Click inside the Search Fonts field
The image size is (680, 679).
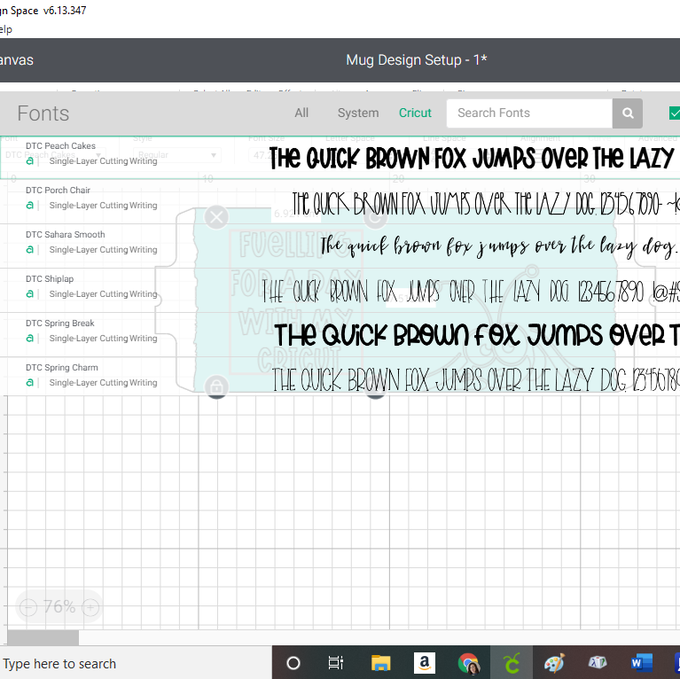[x=529, y=113]
